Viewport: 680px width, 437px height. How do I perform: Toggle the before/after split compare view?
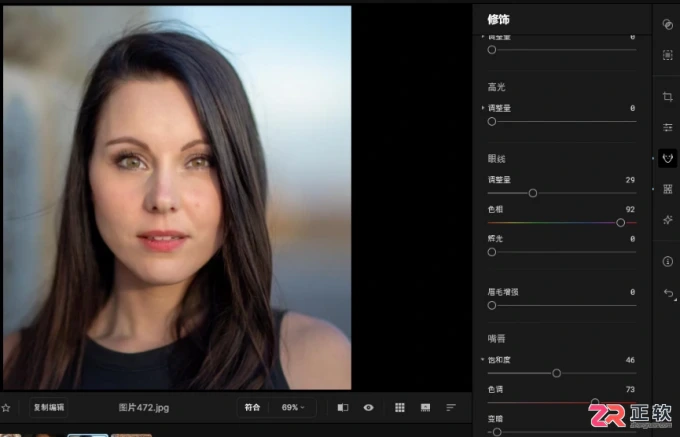pyautogui.click(x=343, y=408)
